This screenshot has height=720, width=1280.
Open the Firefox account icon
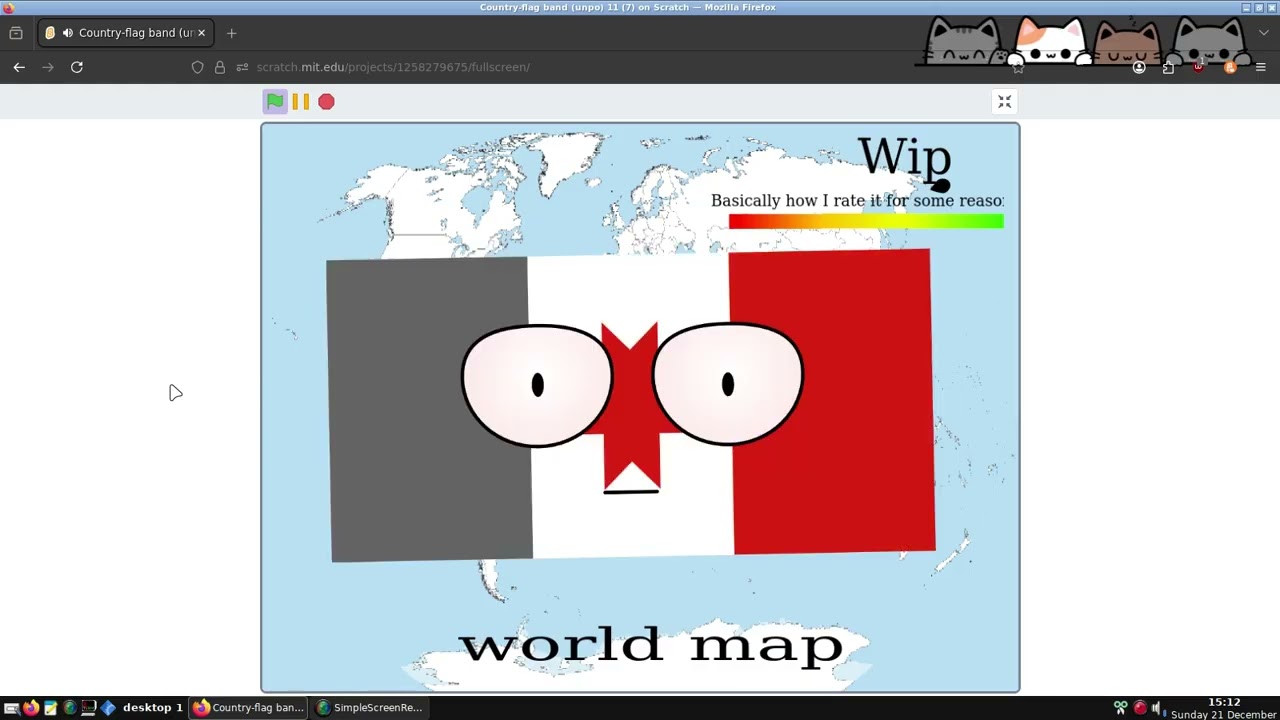1139,67
